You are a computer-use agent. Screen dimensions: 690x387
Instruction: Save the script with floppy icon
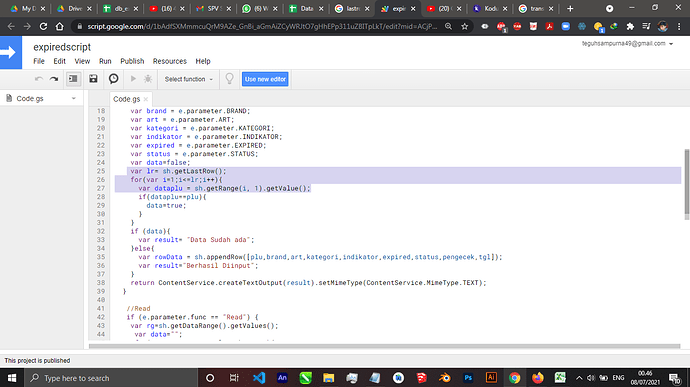(93, 79)
